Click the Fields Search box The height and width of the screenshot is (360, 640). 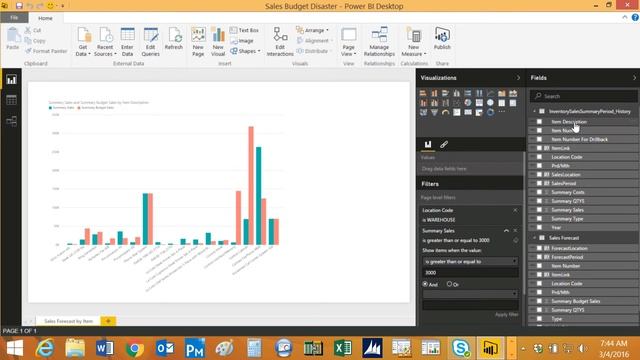(x=584, y=96)
